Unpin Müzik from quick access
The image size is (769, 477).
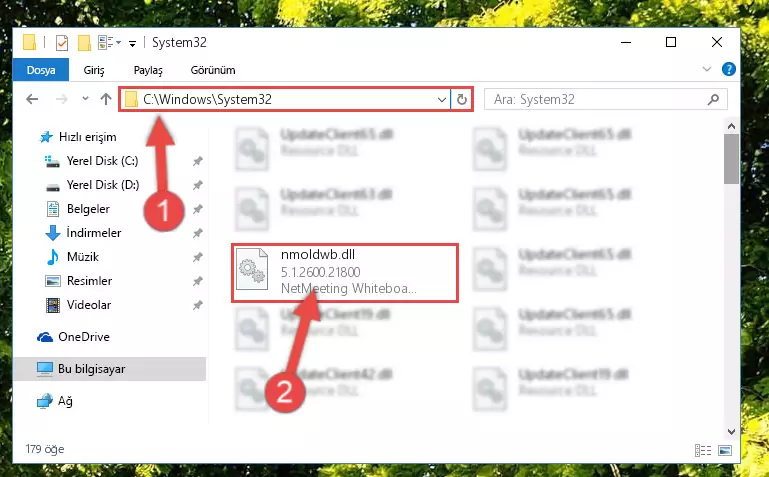[x=197, y=257]
